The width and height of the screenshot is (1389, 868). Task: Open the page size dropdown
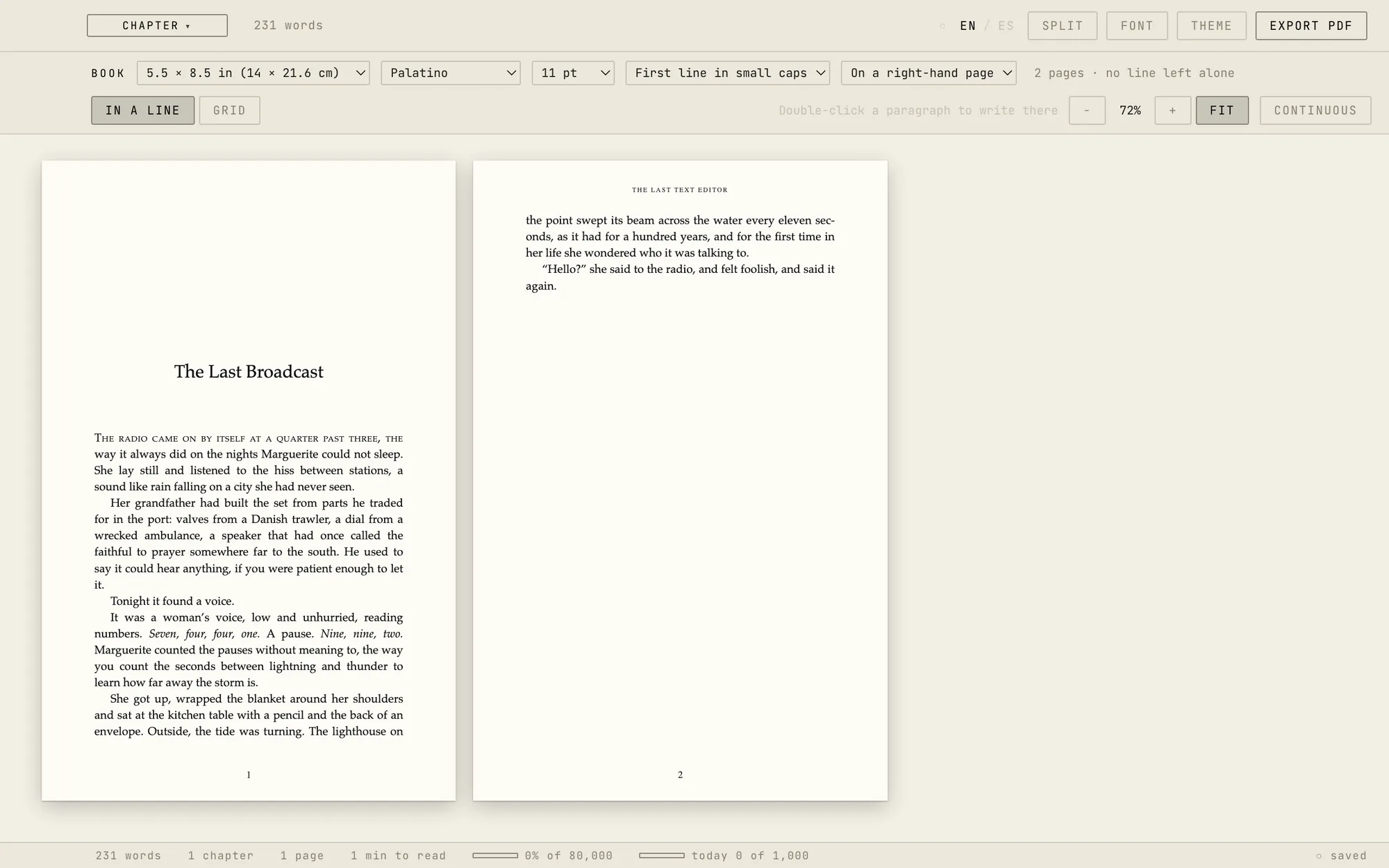click(x=253, y=73)
